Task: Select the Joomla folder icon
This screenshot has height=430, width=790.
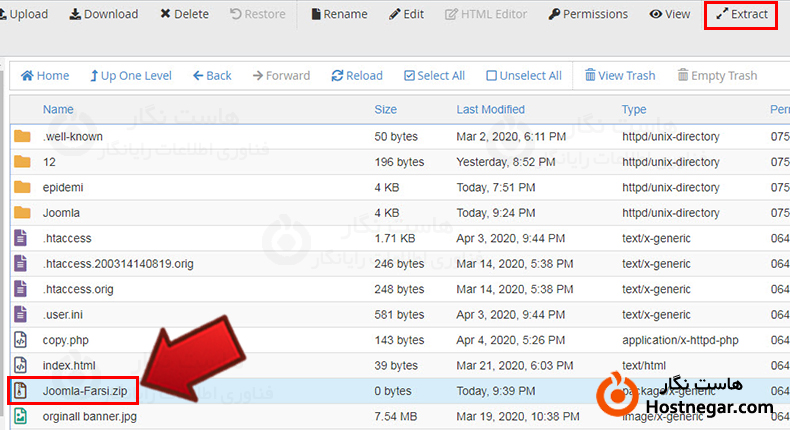Action: click(22, 212)
